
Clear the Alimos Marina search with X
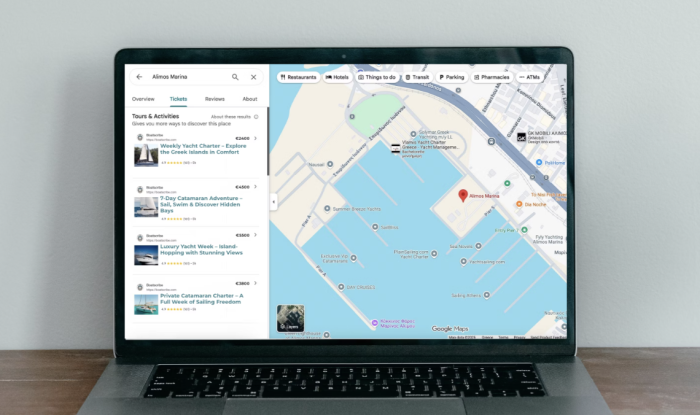254,77
